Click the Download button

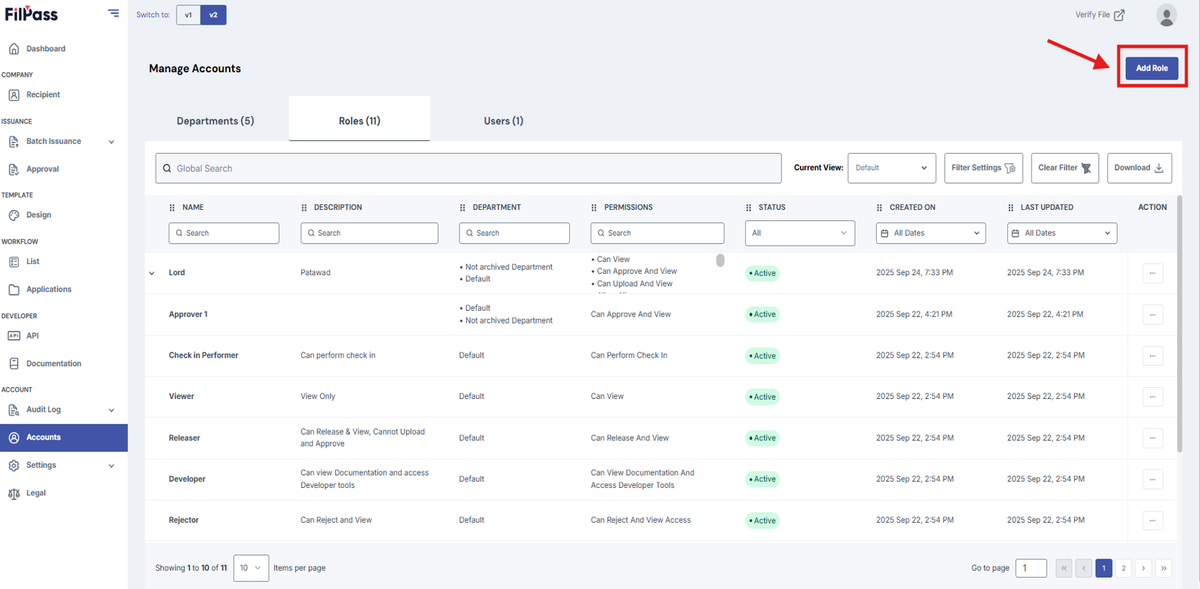pos(1139,168)
